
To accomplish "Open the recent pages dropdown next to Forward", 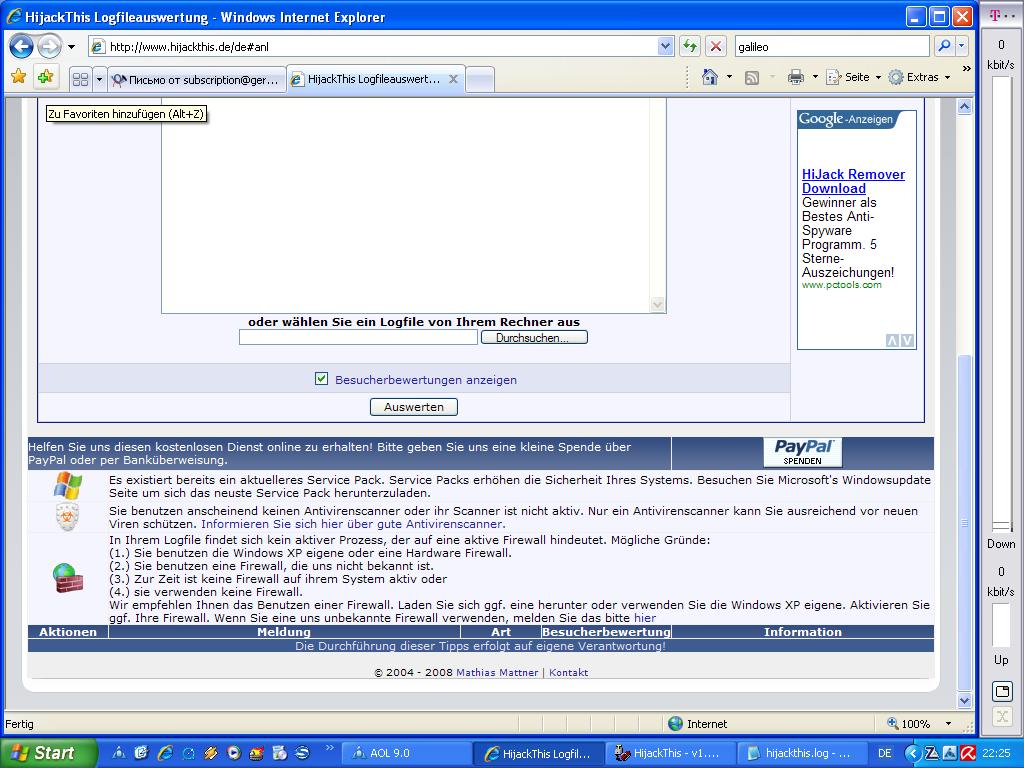I will pos(71,47).
